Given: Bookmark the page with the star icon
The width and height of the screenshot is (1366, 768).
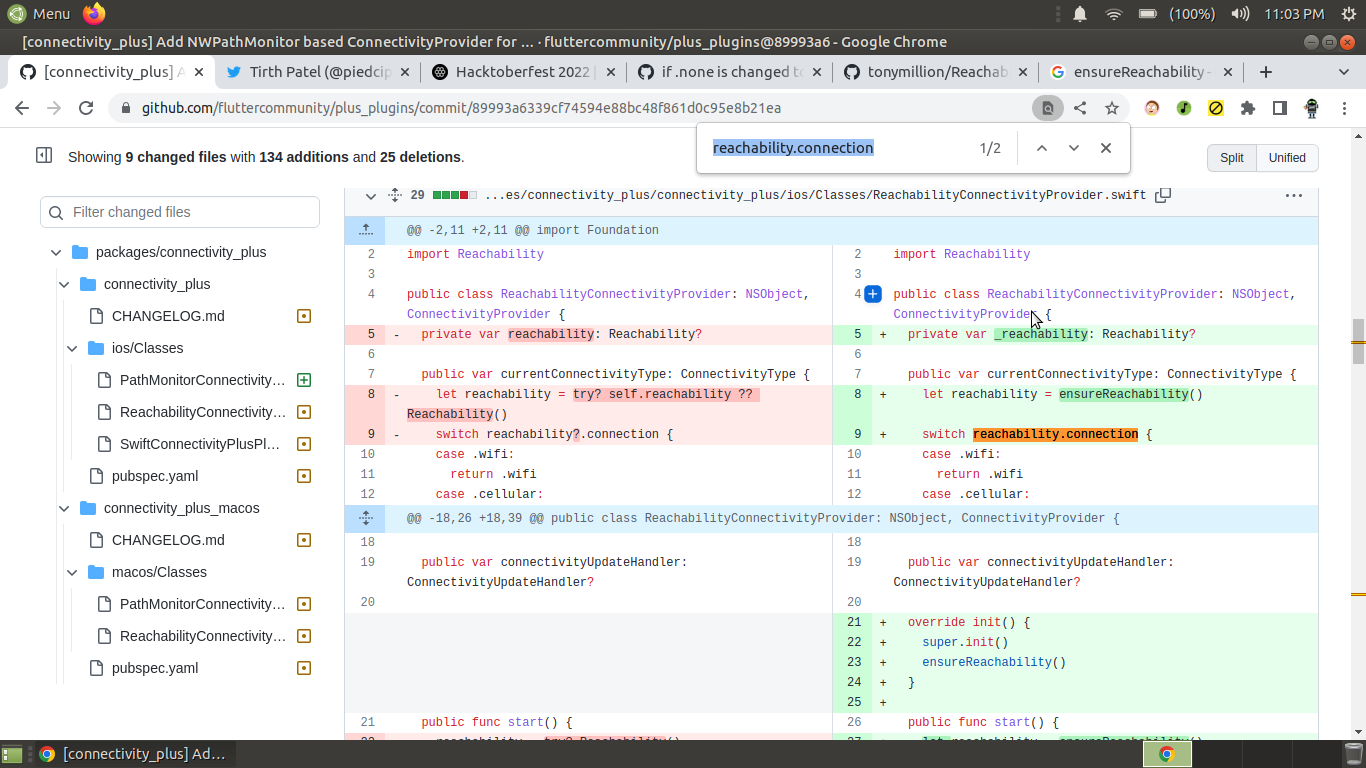Looking at the screenshot, I should [x=1114, y=107].
